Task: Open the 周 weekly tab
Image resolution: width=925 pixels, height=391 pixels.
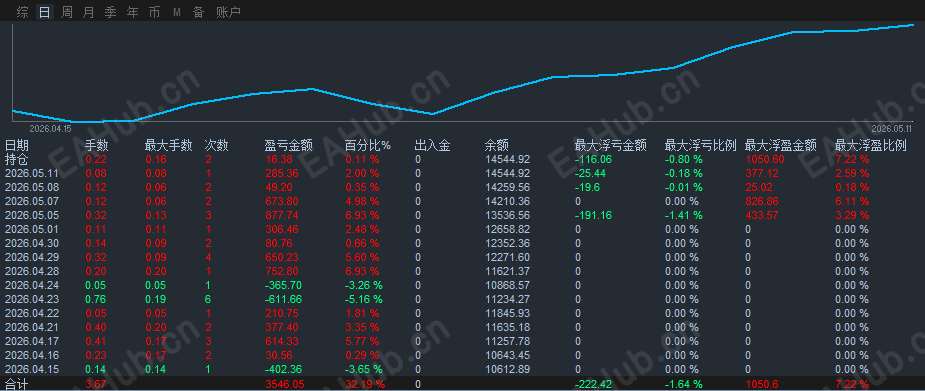Action: [x=67, y=12]
